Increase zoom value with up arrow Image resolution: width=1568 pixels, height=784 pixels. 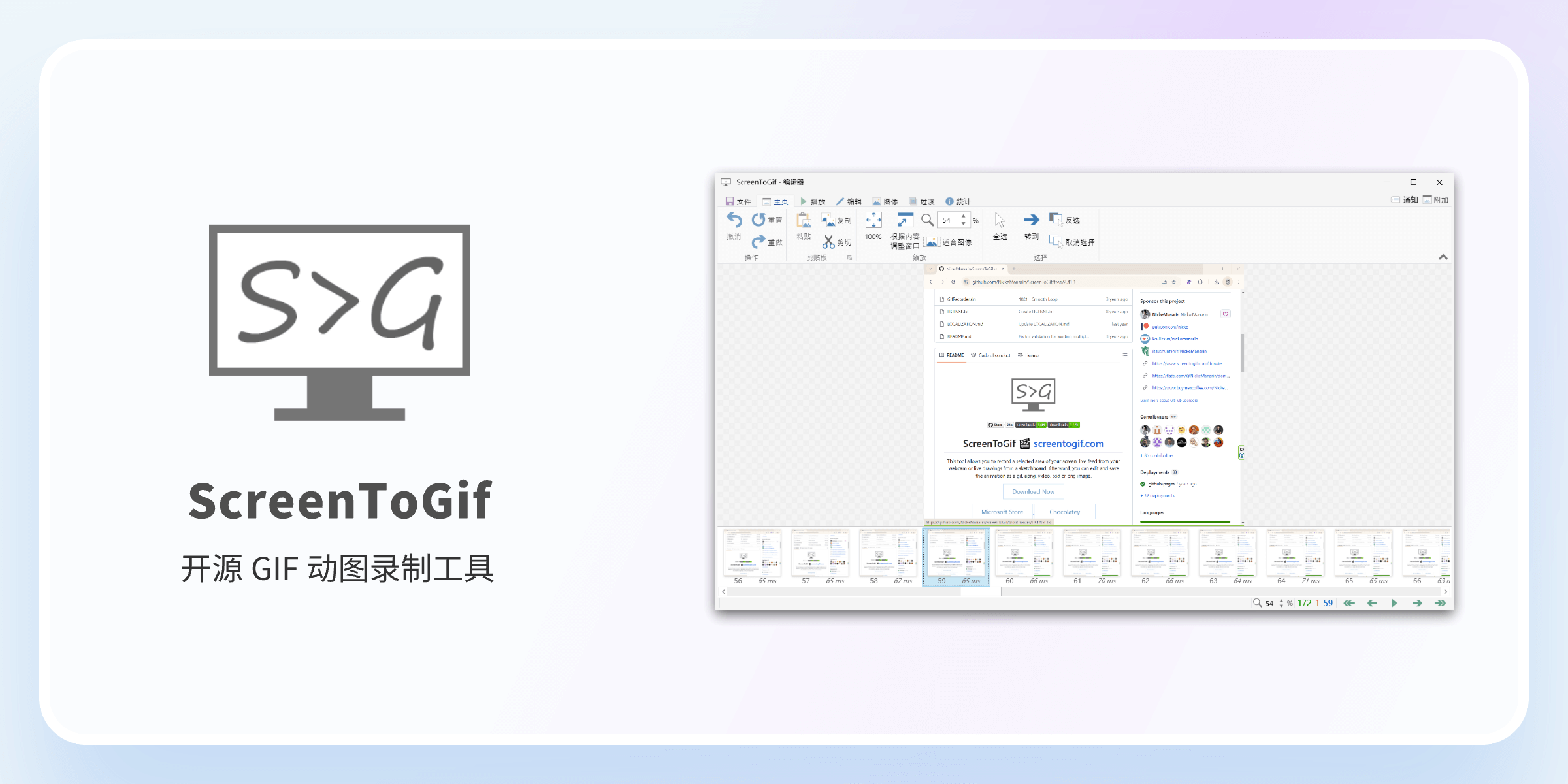tap(963, 216)
